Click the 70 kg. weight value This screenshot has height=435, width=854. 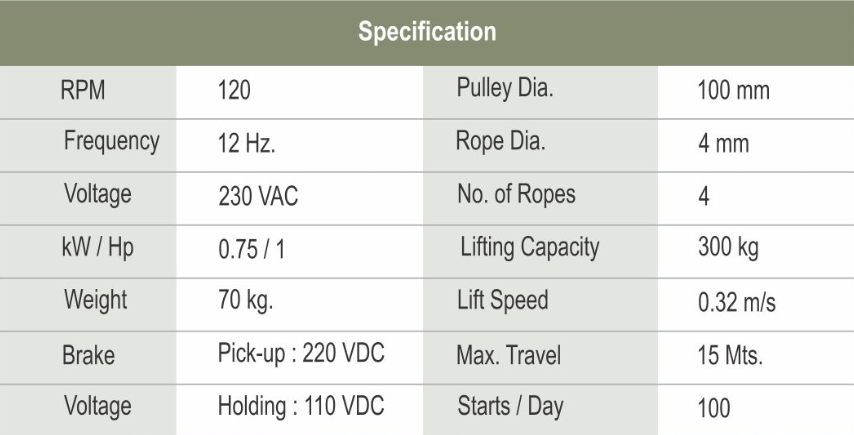pos(246,301)
